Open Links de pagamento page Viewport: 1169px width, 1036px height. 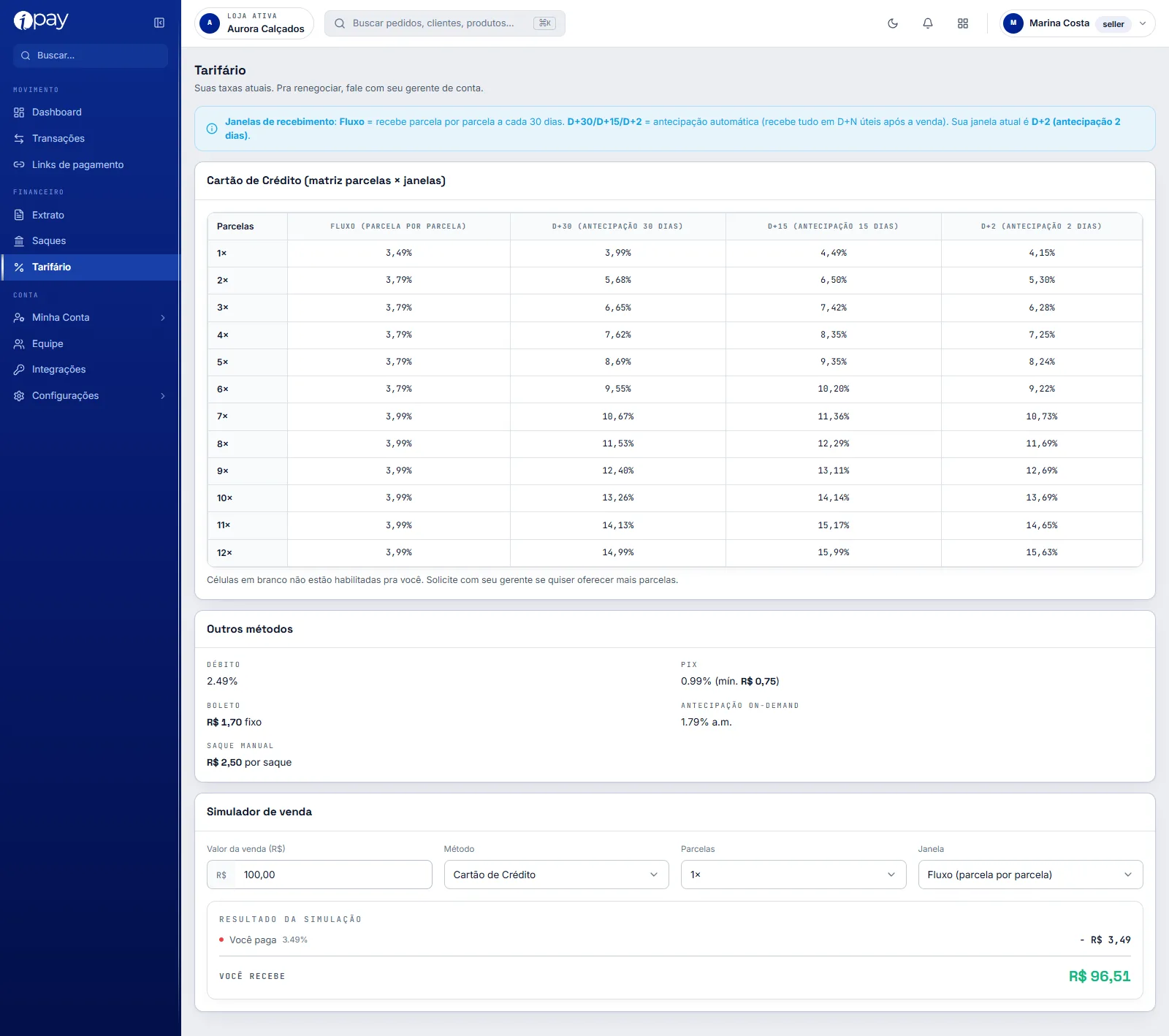(x=91, y=165)
